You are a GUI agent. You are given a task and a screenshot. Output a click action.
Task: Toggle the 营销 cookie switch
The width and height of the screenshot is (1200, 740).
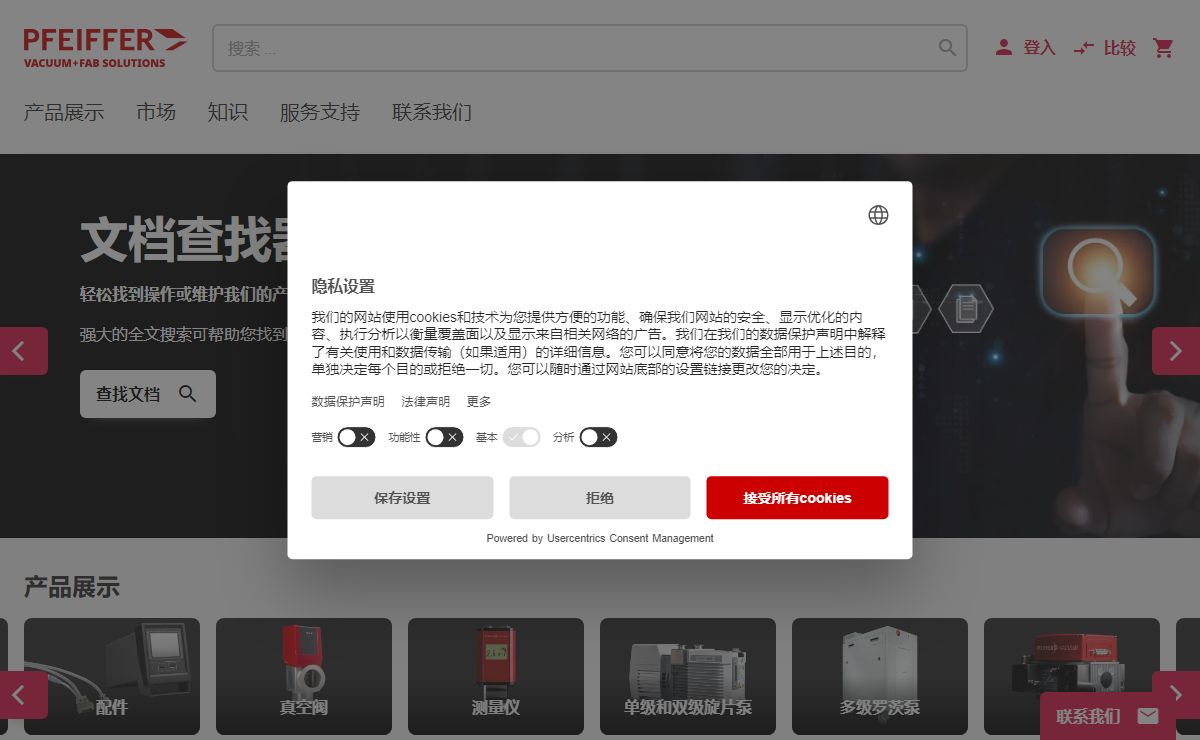[356, 437]
